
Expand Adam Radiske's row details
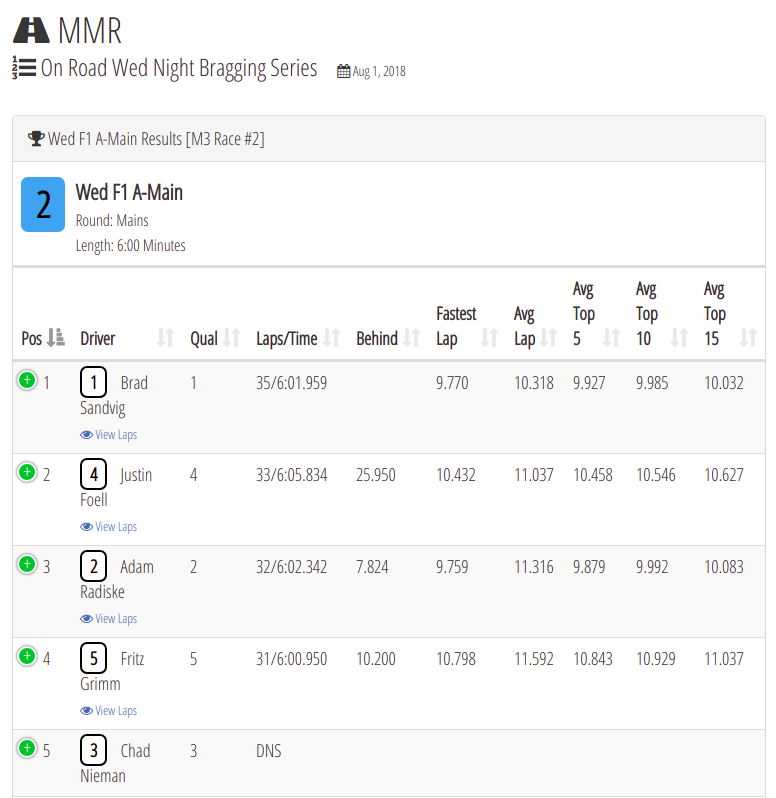click(27, 564)
